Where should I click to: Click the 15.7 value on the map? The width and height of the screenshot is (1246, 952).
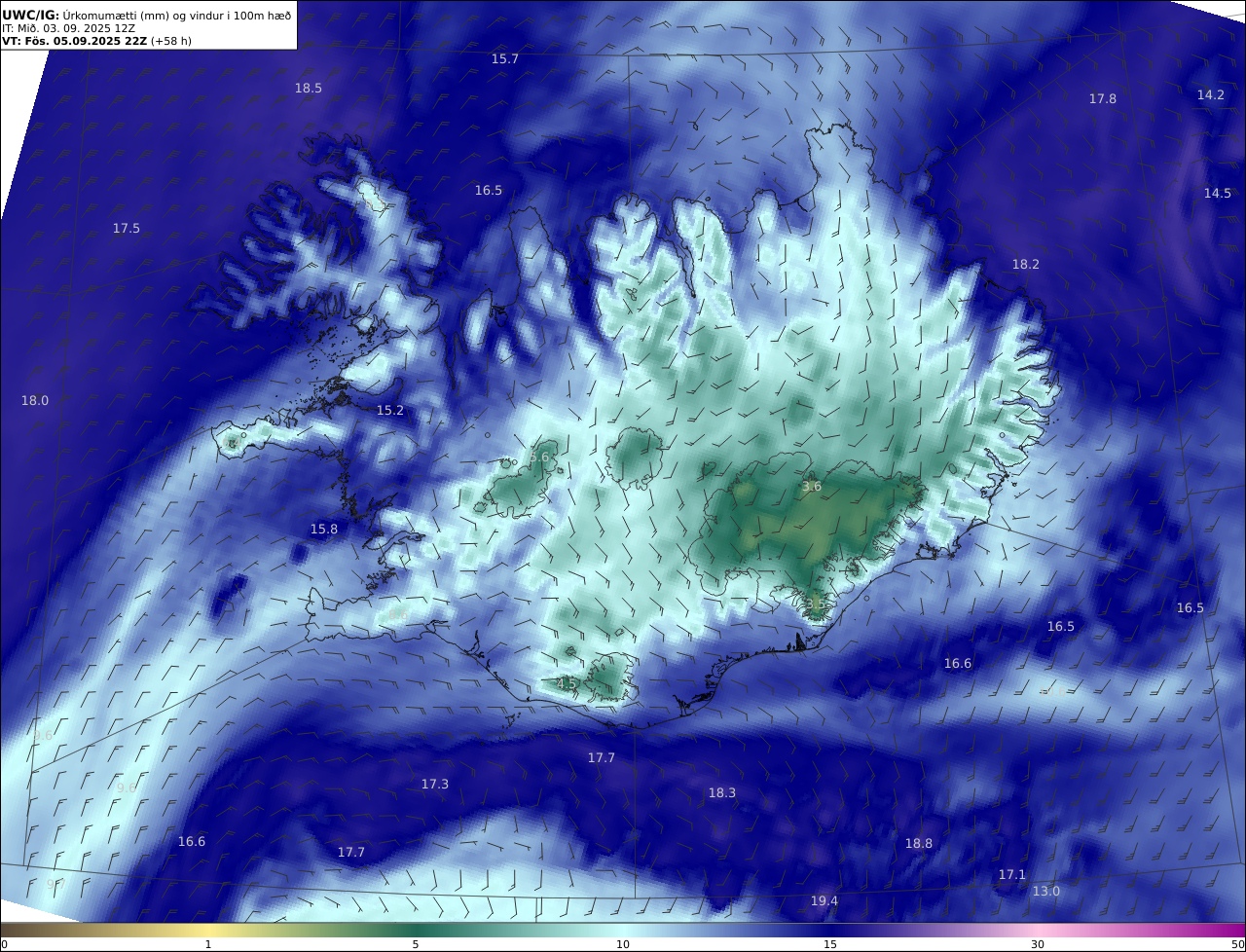504,59
